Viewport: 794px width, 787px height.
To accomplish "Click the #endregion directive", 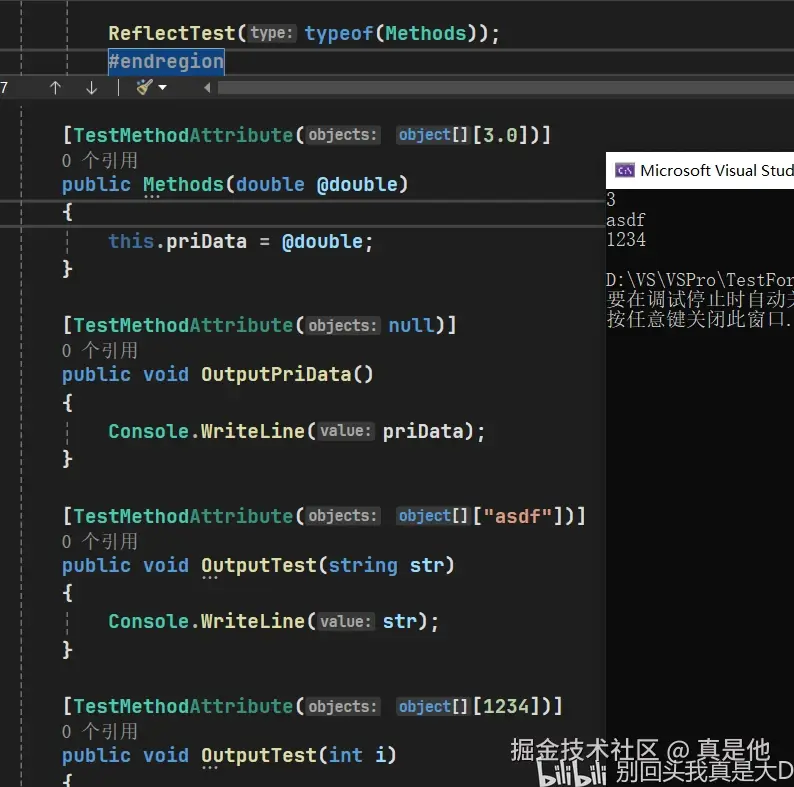I will [166, 62].
